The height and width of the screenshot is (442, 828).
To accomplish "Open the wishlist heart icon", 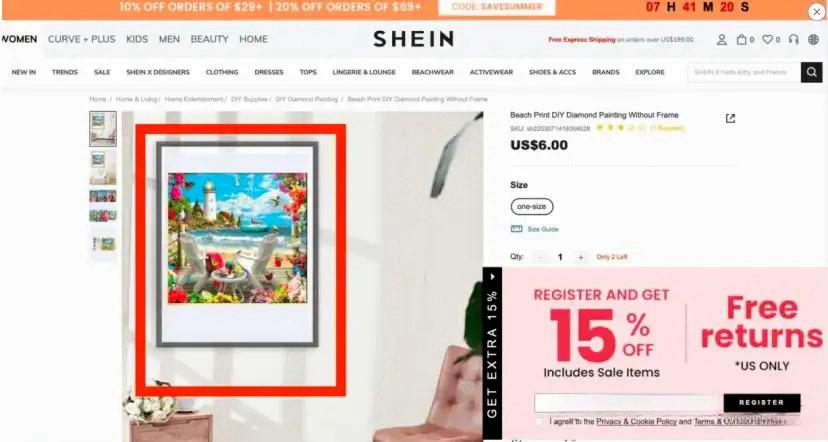I will 767,40.
